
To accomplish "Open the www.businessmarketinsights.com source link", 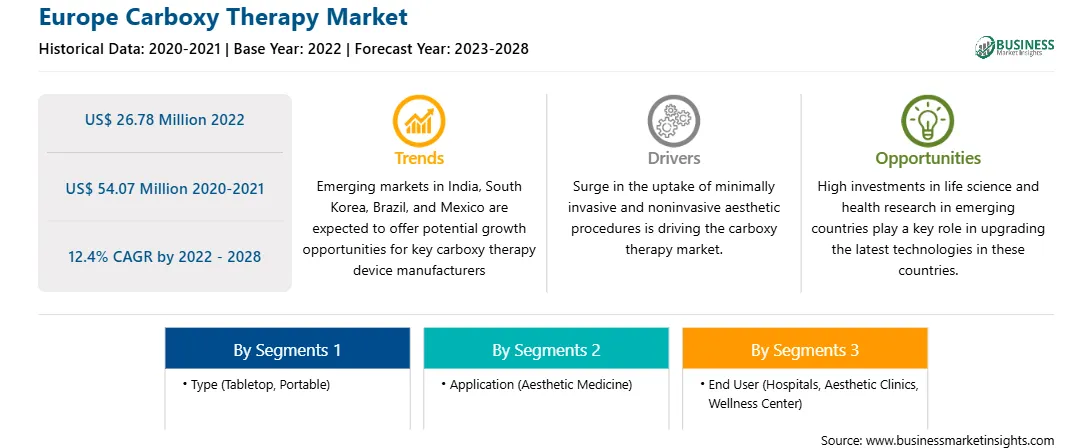I will 959,440.
